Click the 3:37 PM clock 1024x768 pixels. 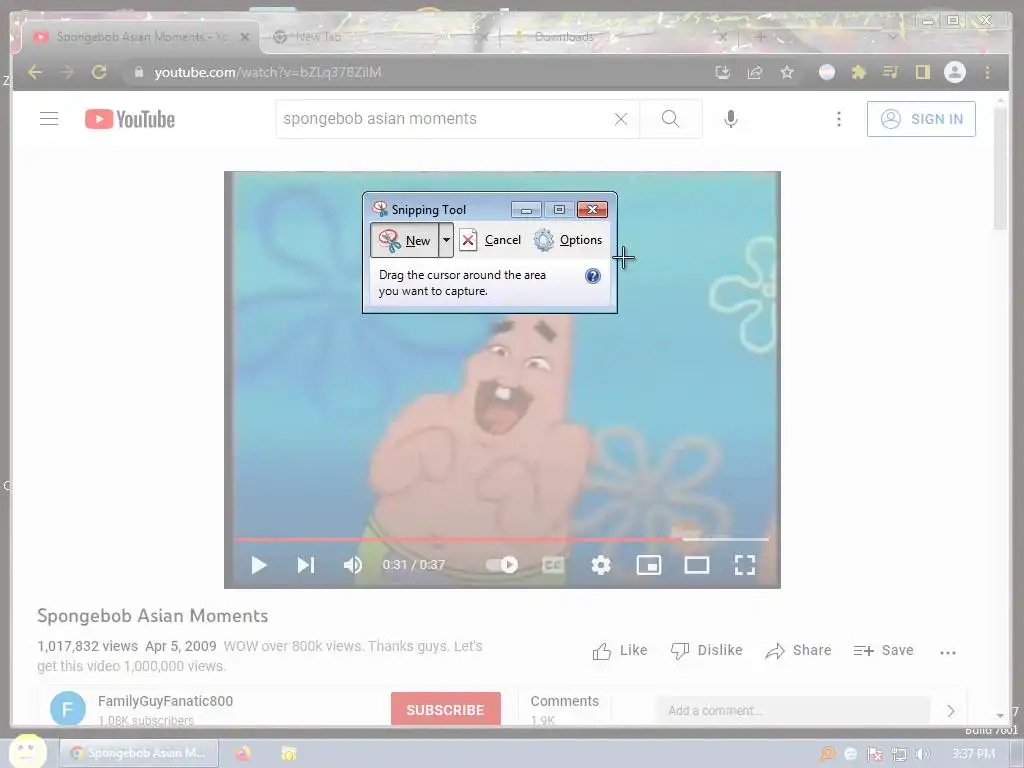click(x=974, y=754)
